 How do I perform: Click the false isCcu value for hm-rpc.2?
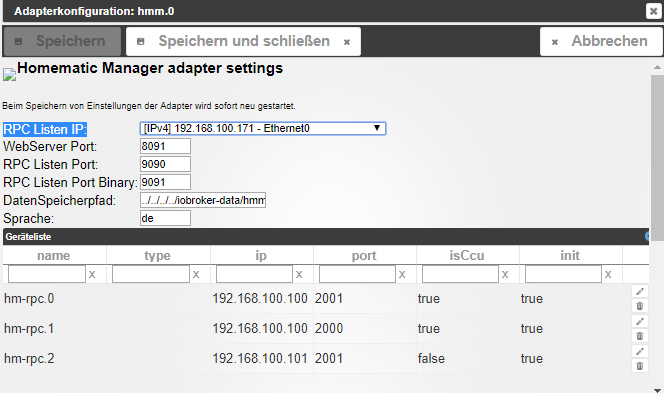tap(431, 359)
